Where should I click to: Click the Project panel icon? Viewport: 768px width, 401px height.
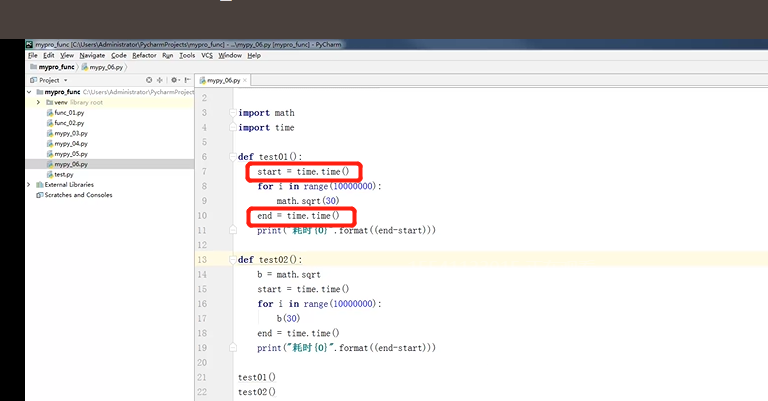pos(33,80)
